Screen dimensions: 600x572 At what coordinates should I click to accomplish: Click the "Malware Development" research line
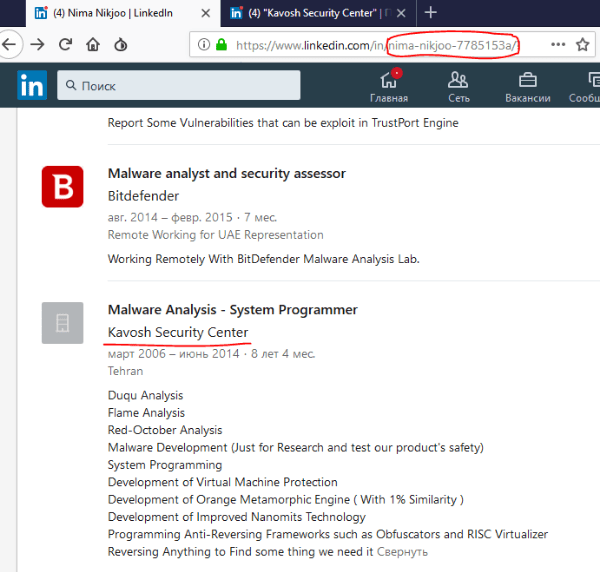pos(296,448)
